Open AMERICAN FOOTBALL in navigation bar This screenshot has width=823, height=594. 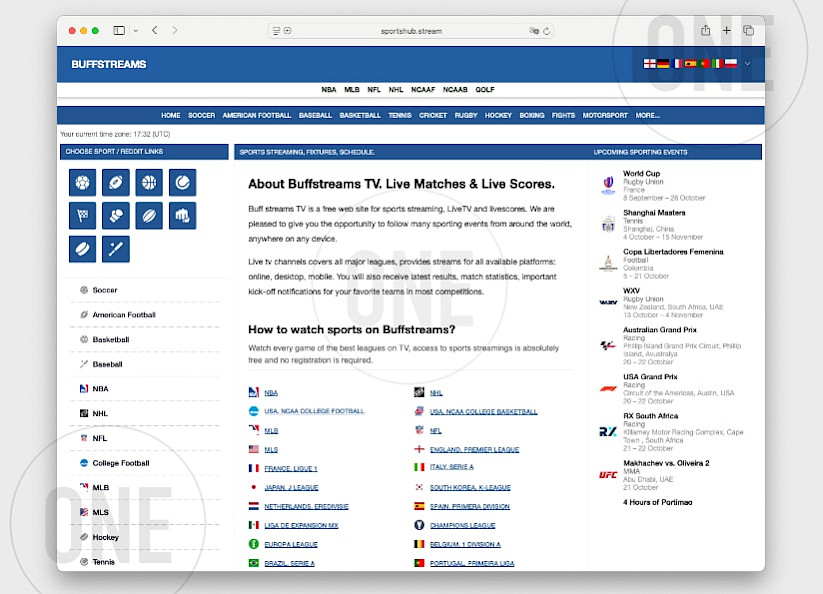(x=257, y=115)
